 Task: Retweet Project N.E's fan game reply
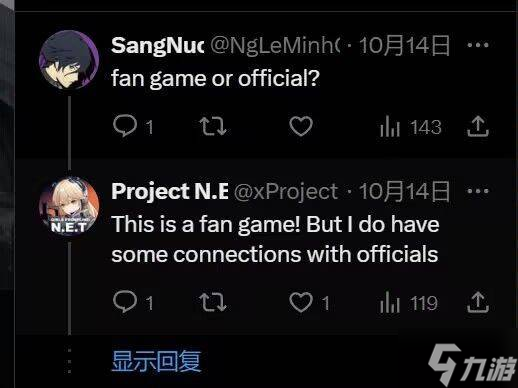213,302
